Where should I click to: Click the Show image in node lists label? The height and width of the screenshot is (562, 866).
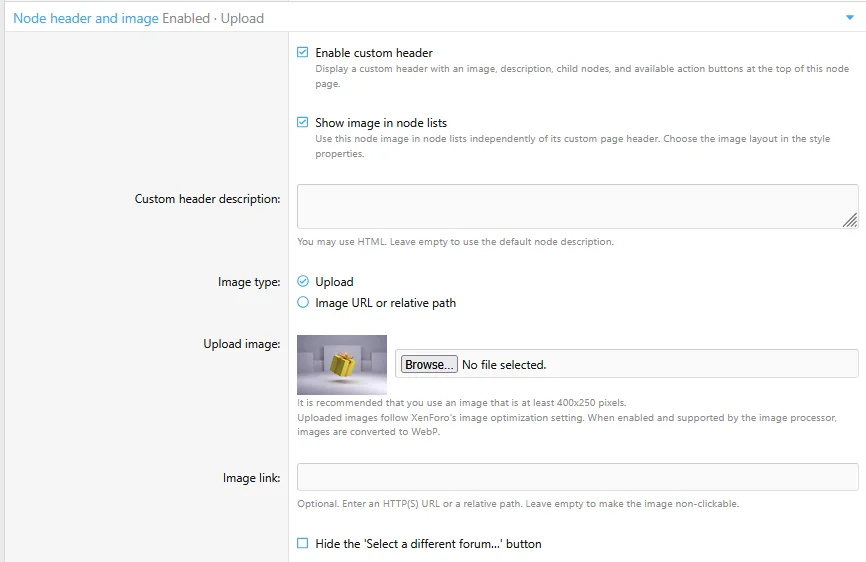381,123
